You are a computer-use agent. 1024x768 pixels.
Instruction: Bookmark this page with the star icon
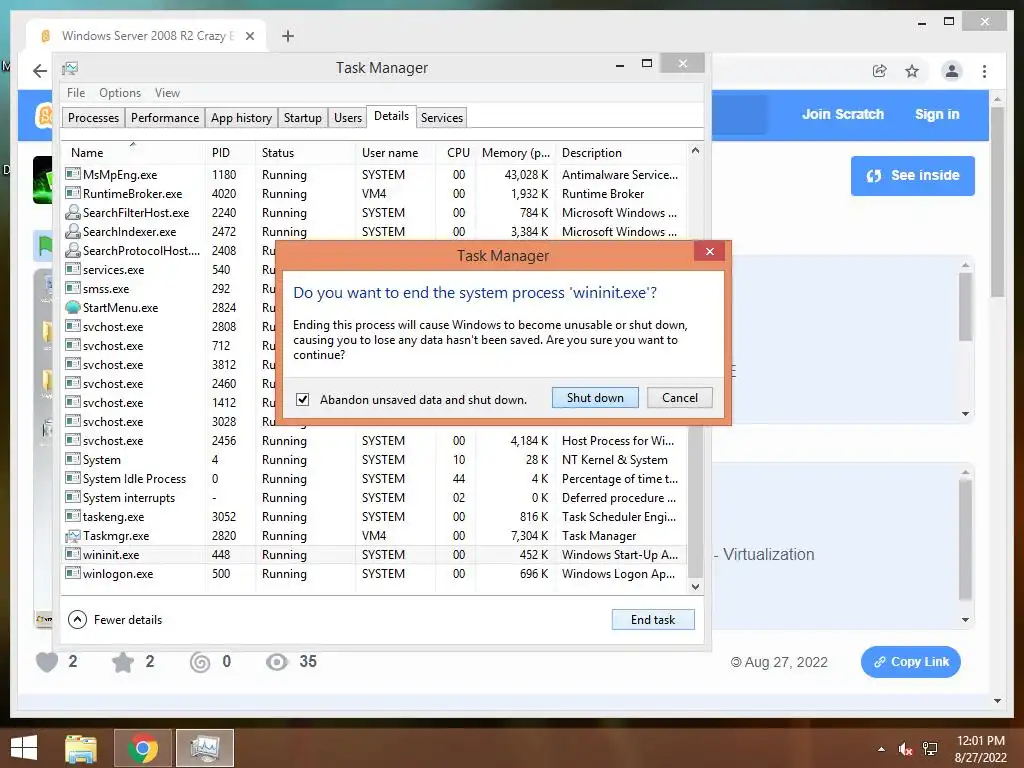(x=912, y=71)
